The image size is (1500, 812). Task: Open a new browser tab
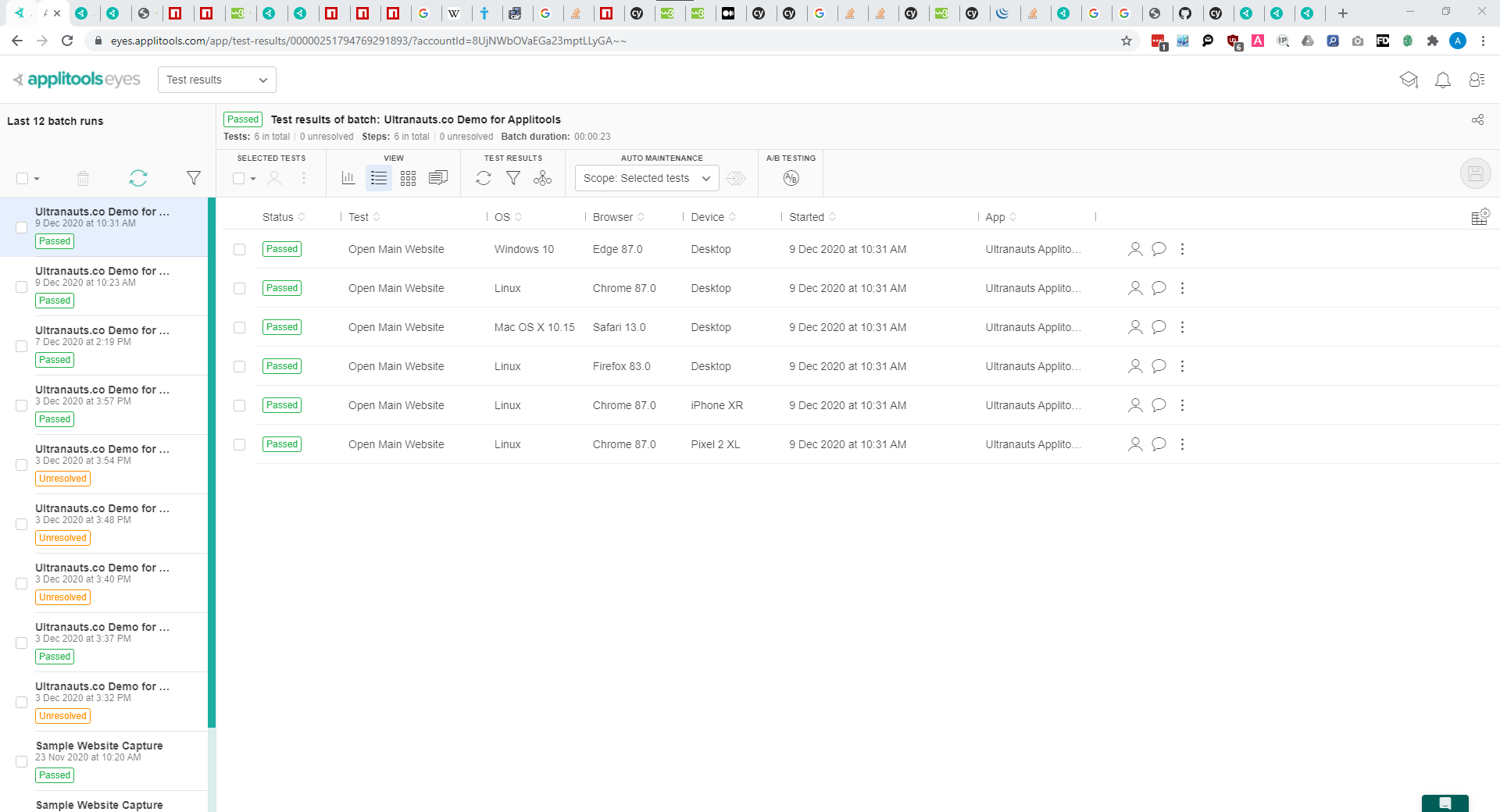tap(1343, 13)
